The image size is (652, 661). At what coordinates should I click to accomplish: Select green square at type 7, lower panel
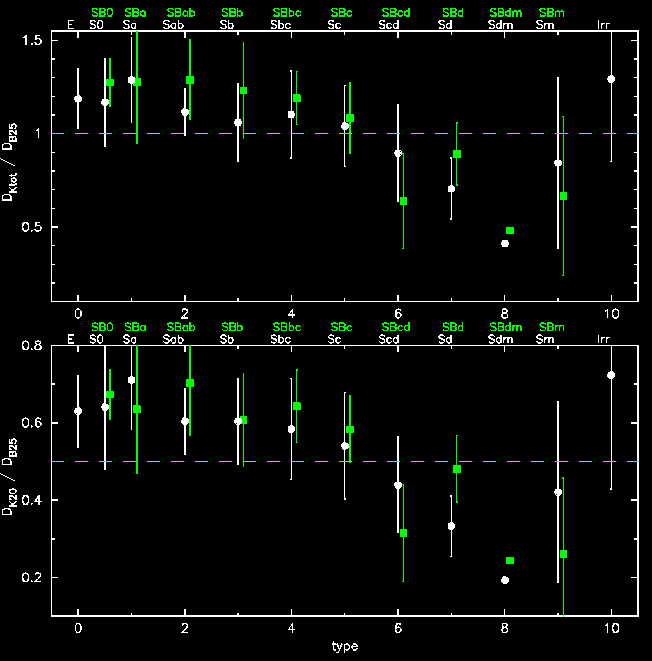(x=457, y=469)
